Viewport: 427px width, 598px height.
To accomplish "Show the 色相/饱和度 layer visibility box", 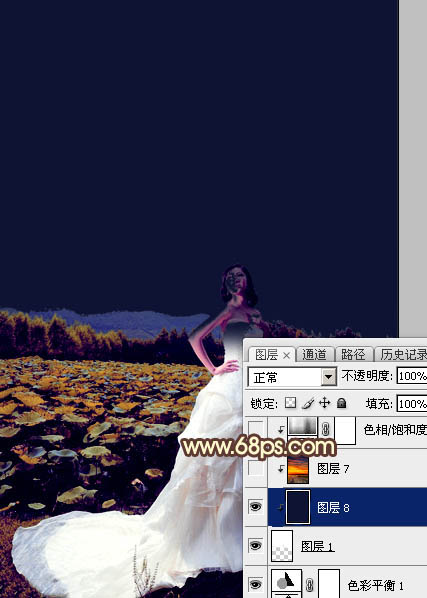I will 255,429.
